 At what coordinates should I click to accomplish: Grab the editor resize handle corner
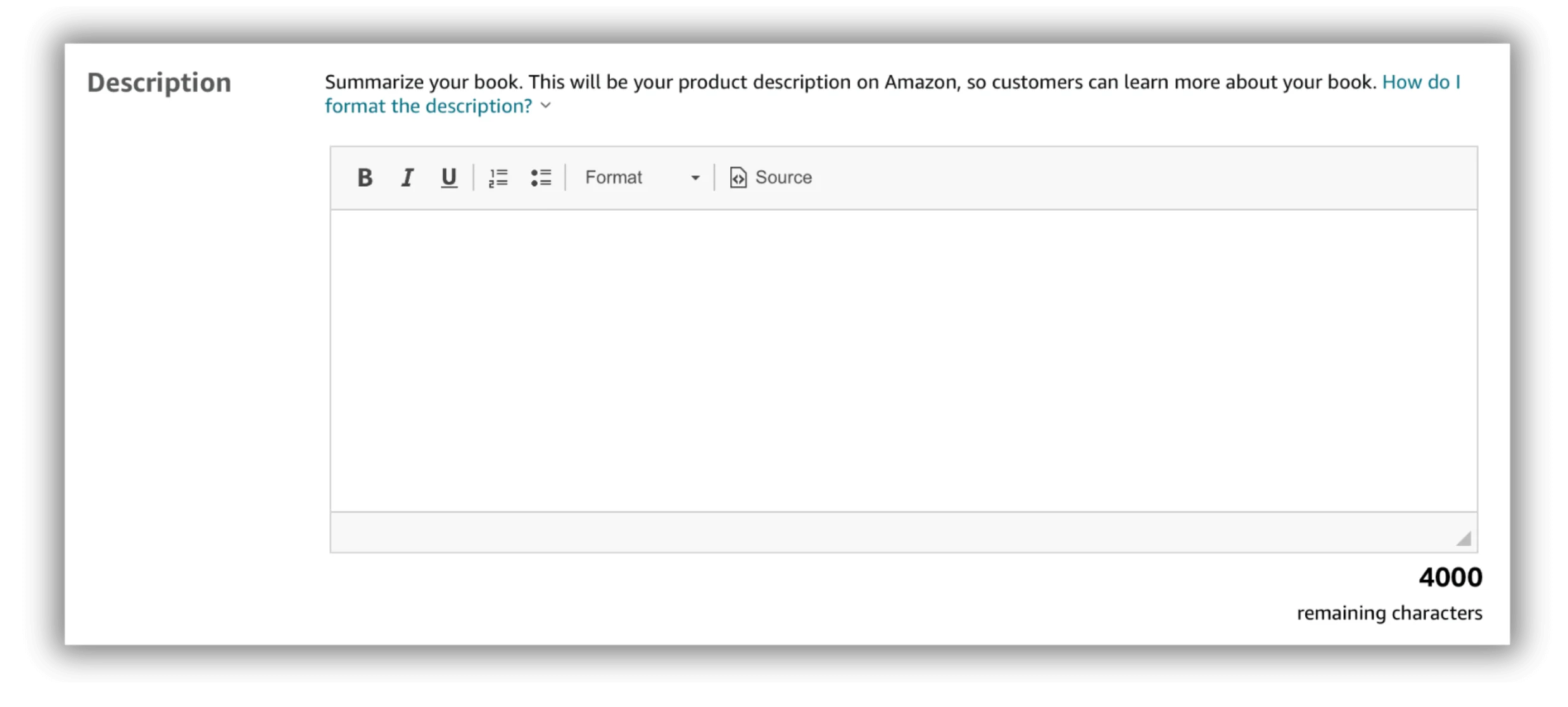[1464, 538]
